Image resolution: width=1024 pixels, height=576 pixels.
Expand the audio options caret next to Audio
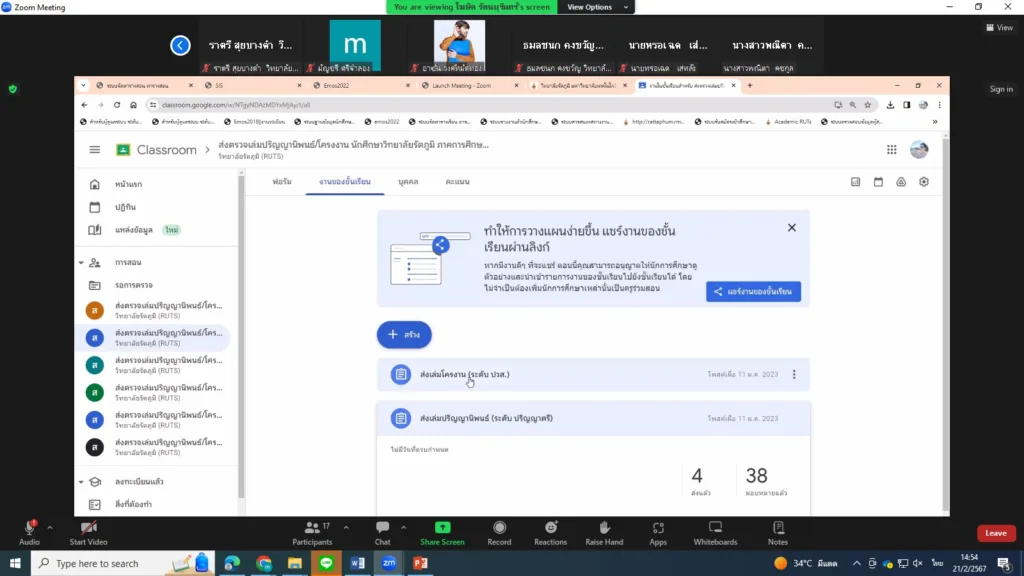coord(50,528)
